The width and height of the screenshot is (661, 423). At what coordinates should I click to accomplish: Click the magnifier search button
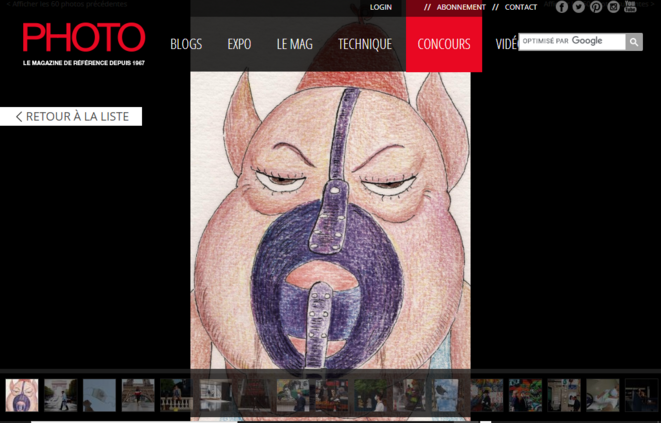634,42
